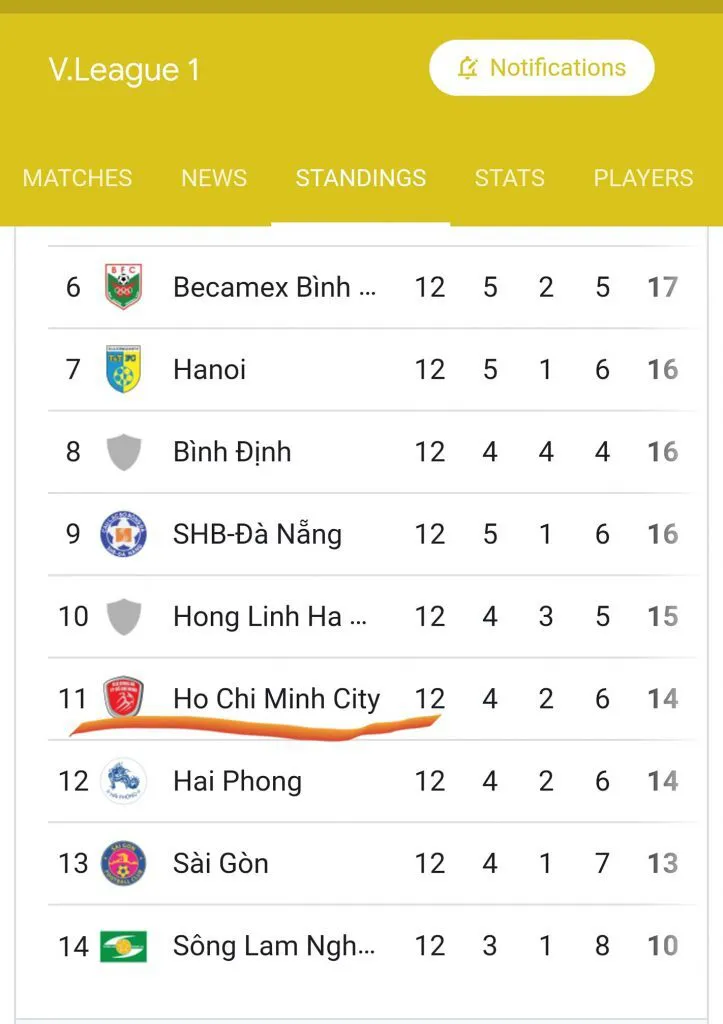723x1024 pixels.
Task: Click the Hanoi club crest icon
Action: (124, 369)
